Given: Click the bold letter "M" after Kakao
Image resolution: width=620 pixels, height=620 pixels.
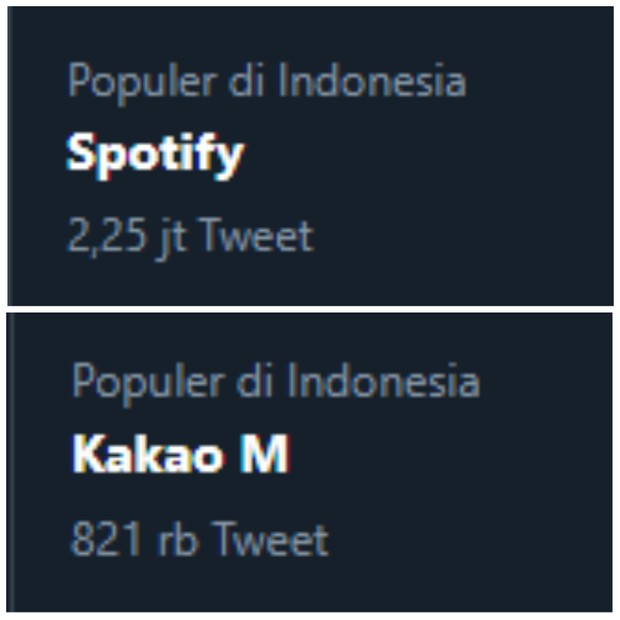Looking at the screenshot, I should click(x=264, y=456).
